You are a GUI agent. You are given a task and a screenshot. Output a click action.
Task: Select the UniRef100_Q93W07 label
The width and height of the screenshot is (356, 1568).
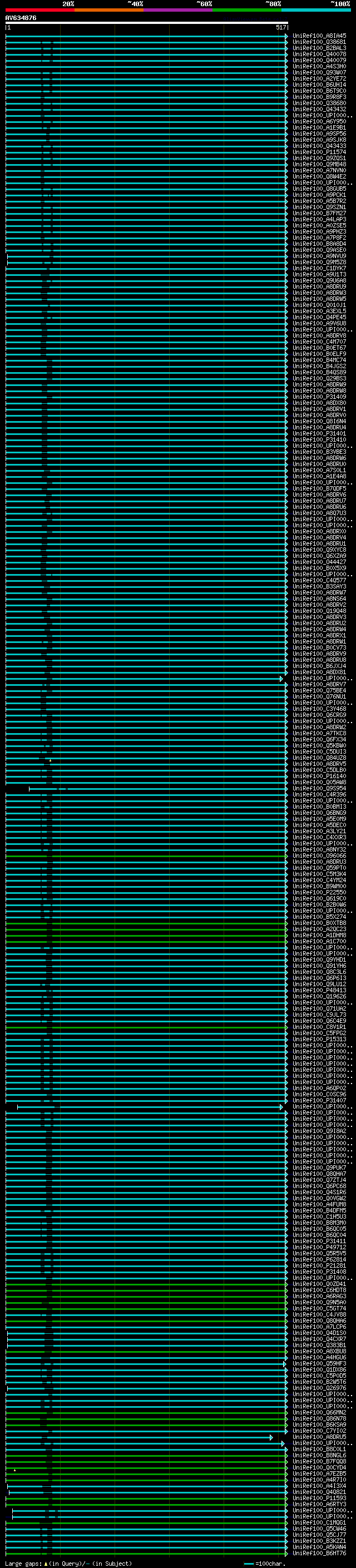[x=319, y=72]
